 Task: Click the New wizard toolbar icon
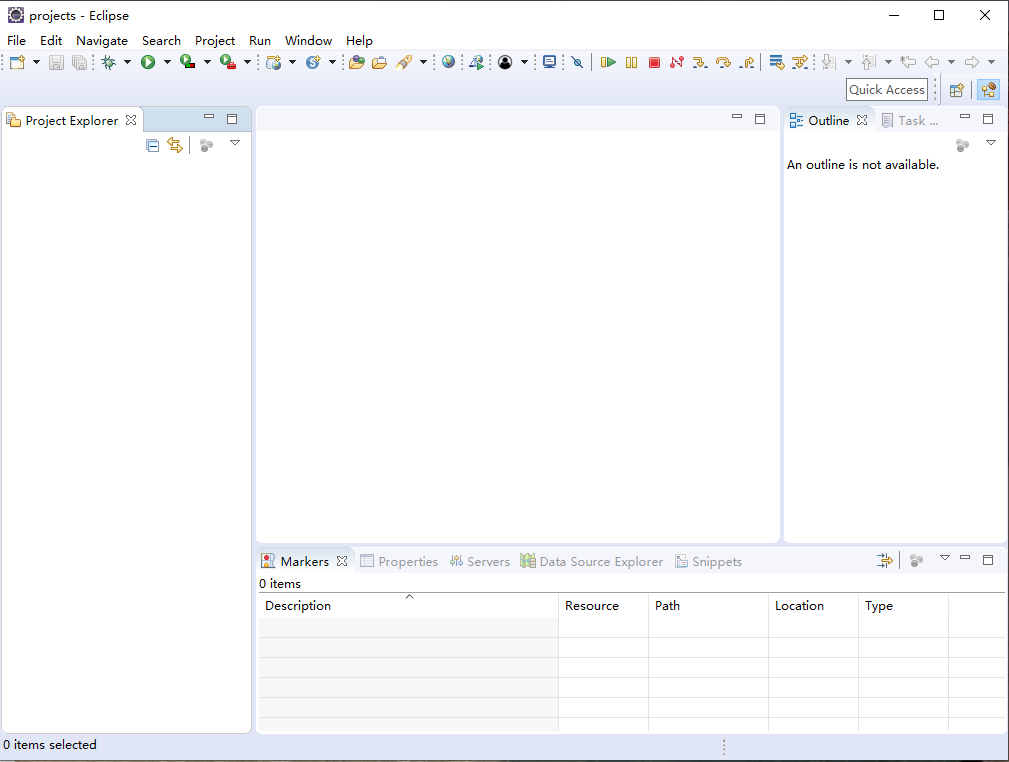tap(17, 62)
